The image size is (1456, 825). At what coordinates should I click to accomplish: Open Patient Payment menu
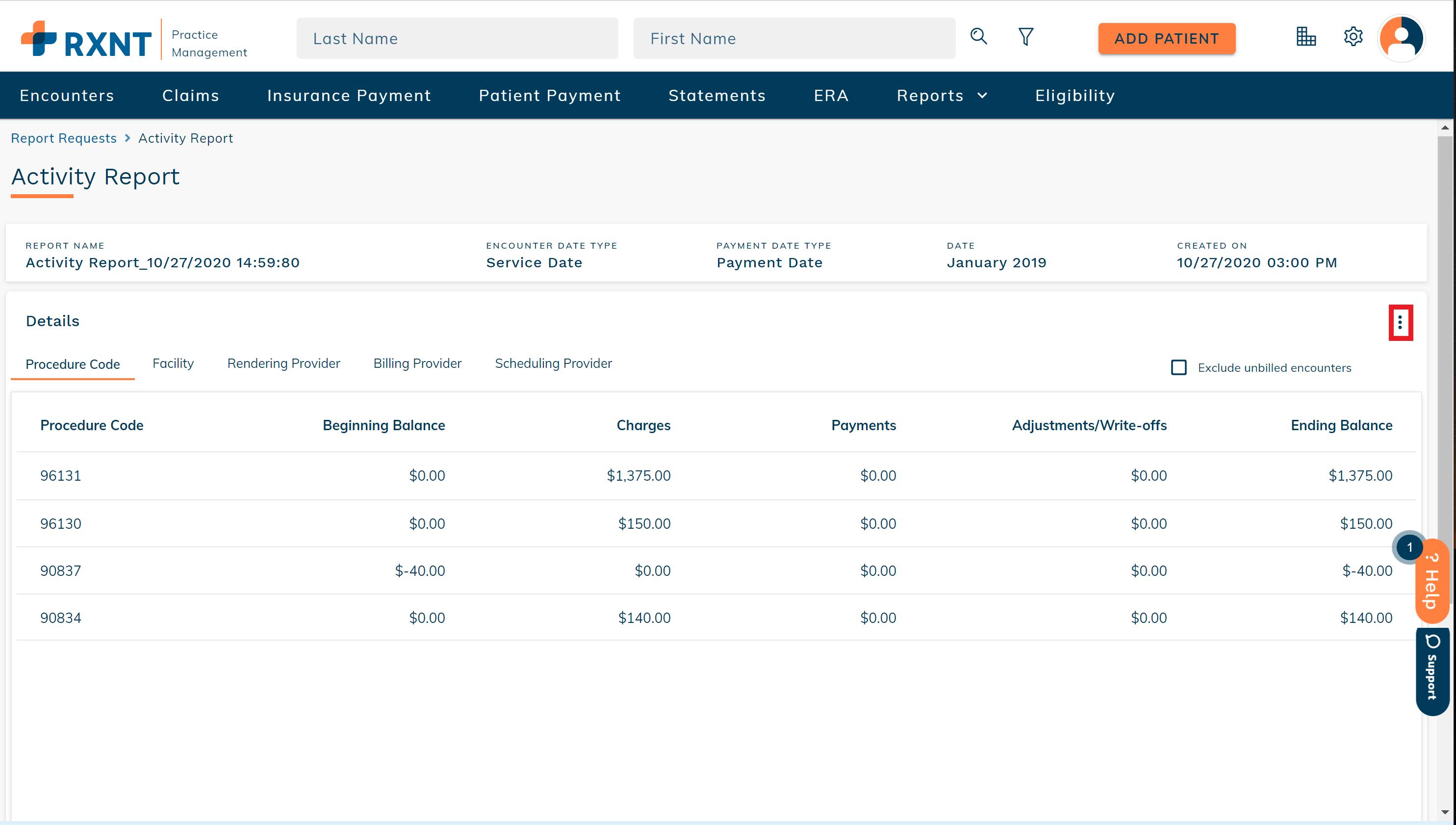pyautogui.click(x=550, y=95)
